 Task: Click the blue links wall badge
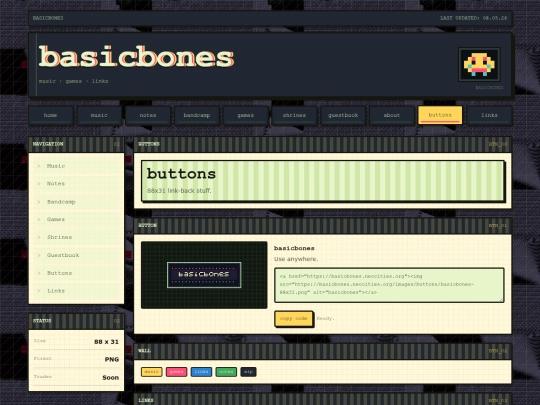tap(201, 372)
